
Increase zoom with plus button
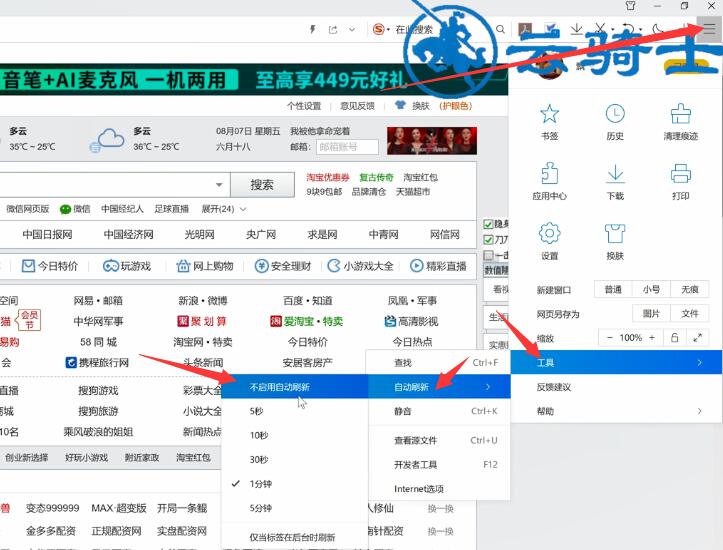[652, 337]
